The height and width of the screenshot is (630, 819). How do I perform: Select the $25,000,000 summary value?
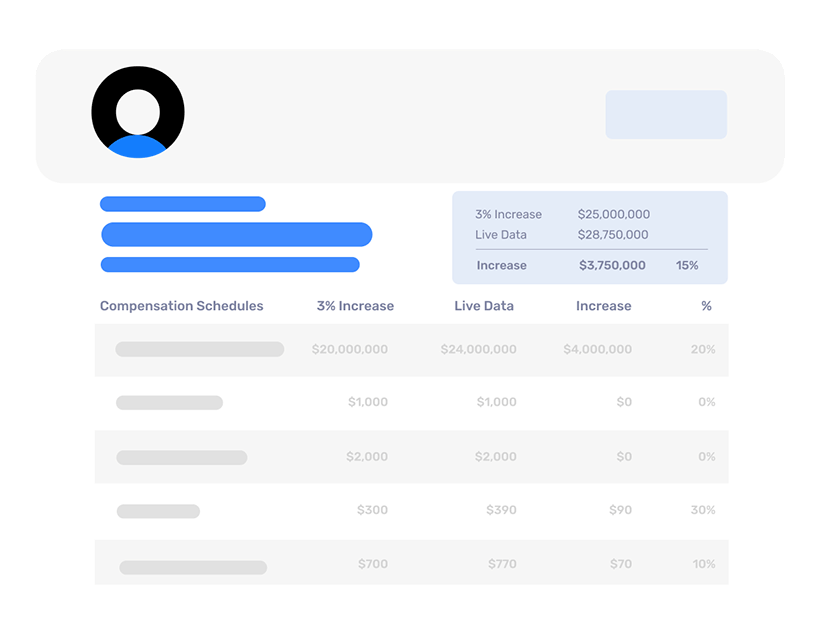click(614, 214)
